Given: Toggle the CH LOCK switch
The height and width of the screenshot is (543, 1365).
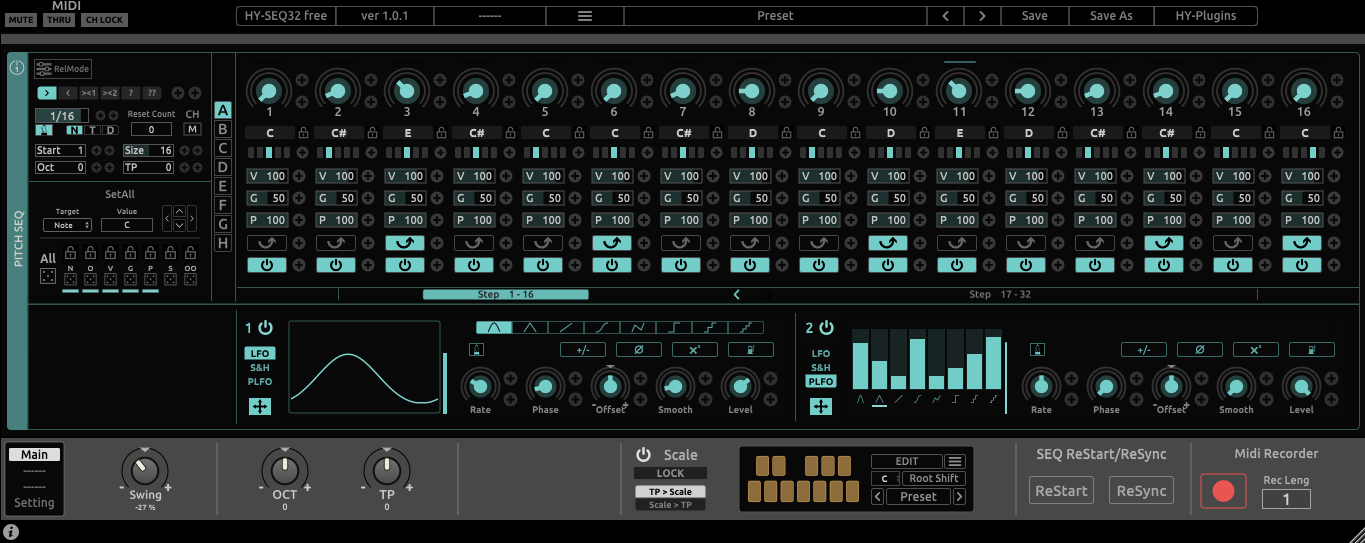Looking at the screenshot, I should 104,19.
